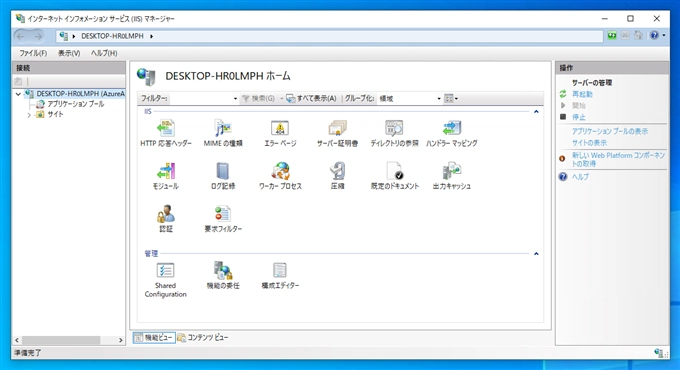Click the scroll left arrow in 接続 pane
The height and width of the screenshot is (370, 680).
(17, 340)
